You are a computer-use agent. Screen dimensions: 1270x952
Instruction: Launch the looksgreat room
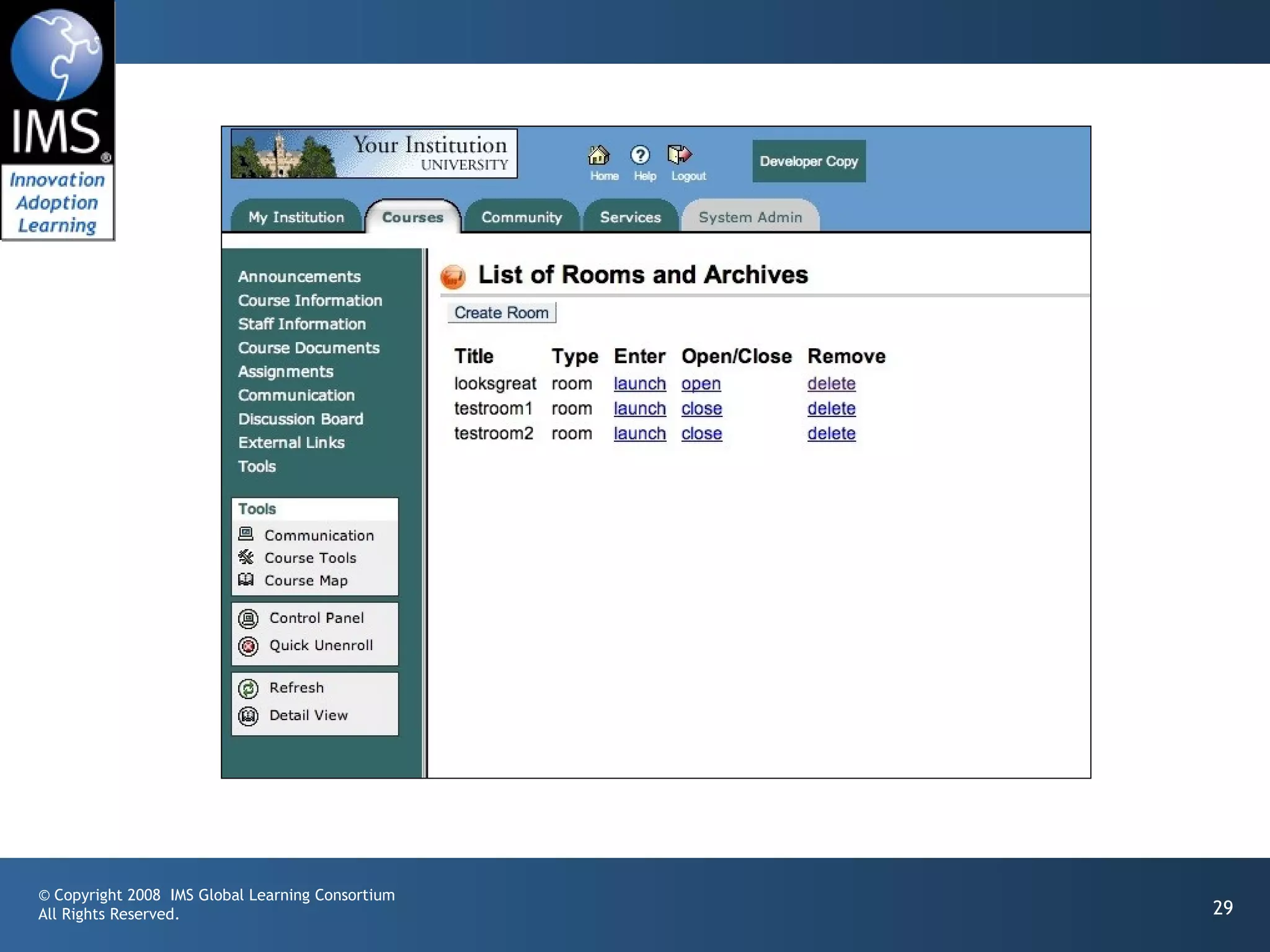click(x=639, y=384)
